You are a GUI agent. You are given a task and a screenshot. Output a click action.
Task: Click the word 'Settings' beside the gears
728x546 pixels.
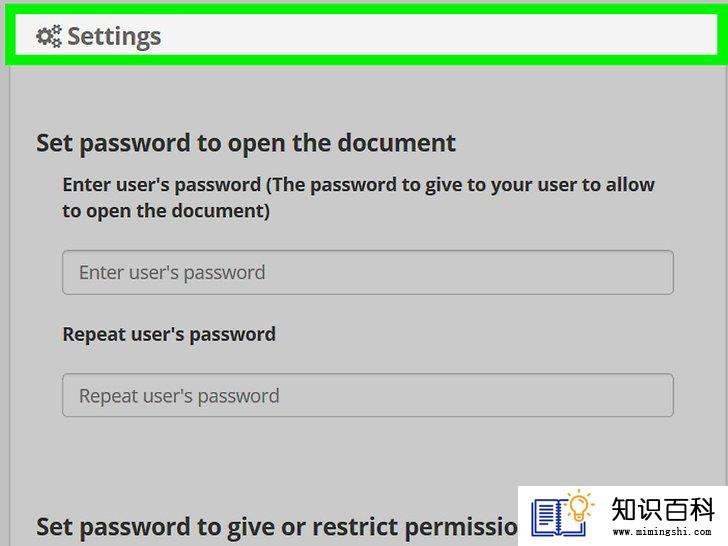[x=114, y=37]
